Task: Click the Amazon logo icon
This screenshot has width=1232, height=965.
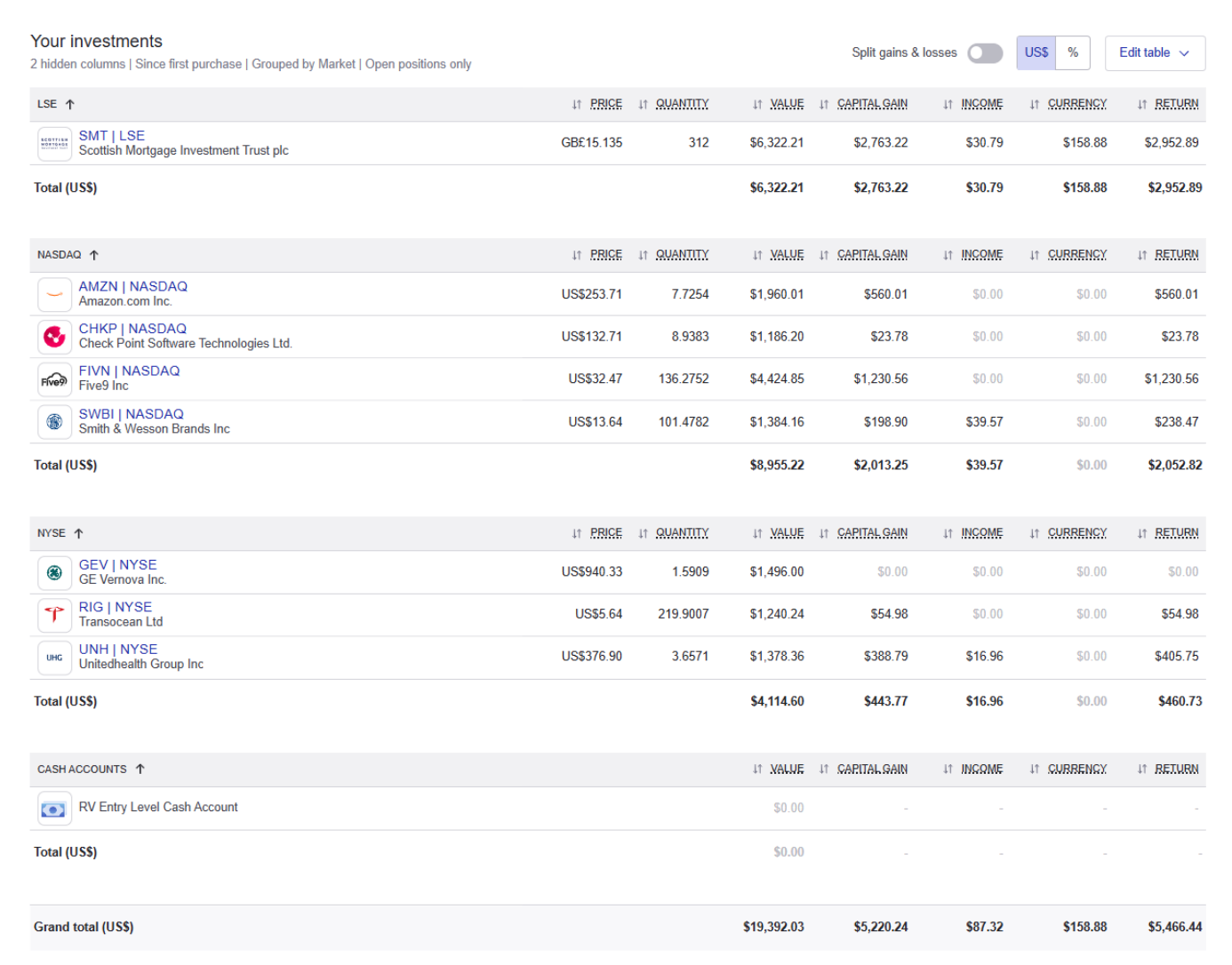Action: [x=54, y=294]
